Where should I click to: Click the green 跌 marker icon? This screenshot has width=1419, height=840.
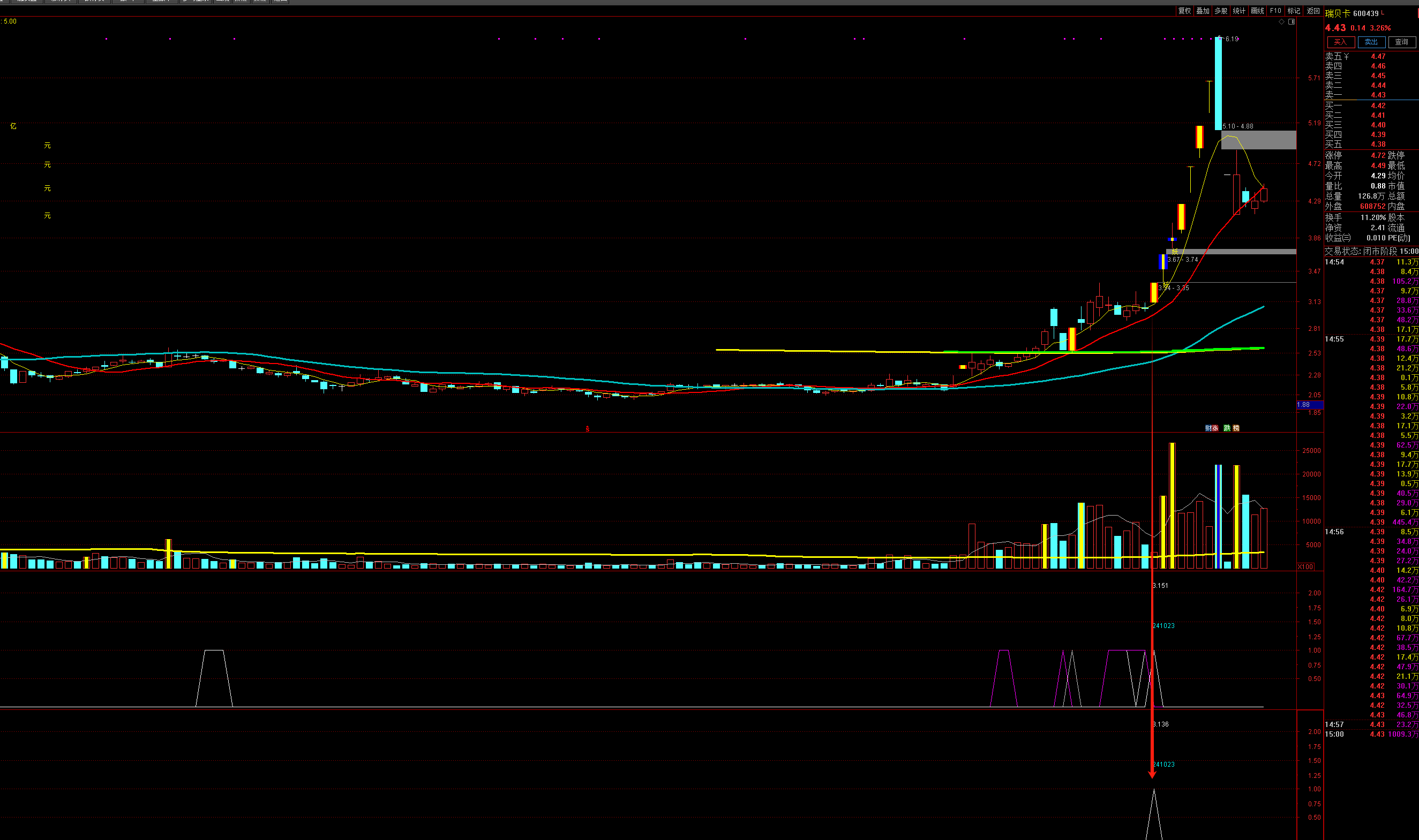point(1227,428)
